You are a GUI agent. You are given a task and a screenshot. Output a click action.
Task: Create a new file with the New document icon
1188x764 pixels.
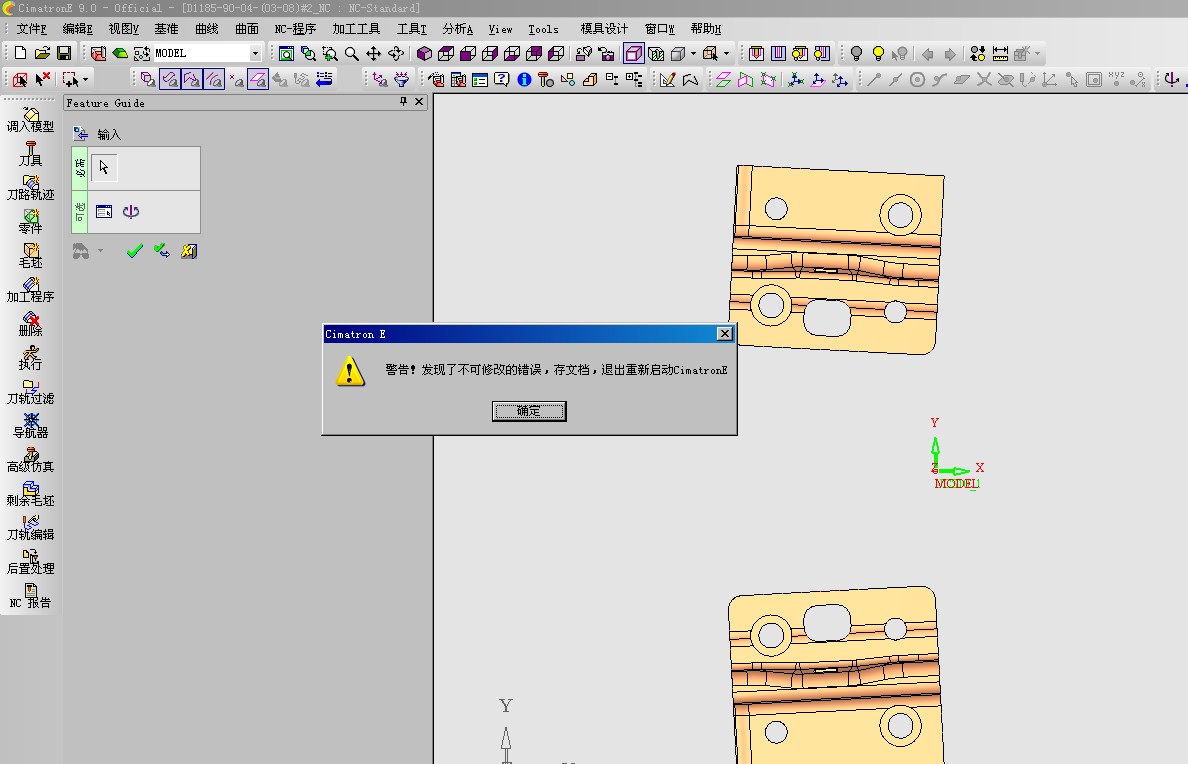point(20,53)
